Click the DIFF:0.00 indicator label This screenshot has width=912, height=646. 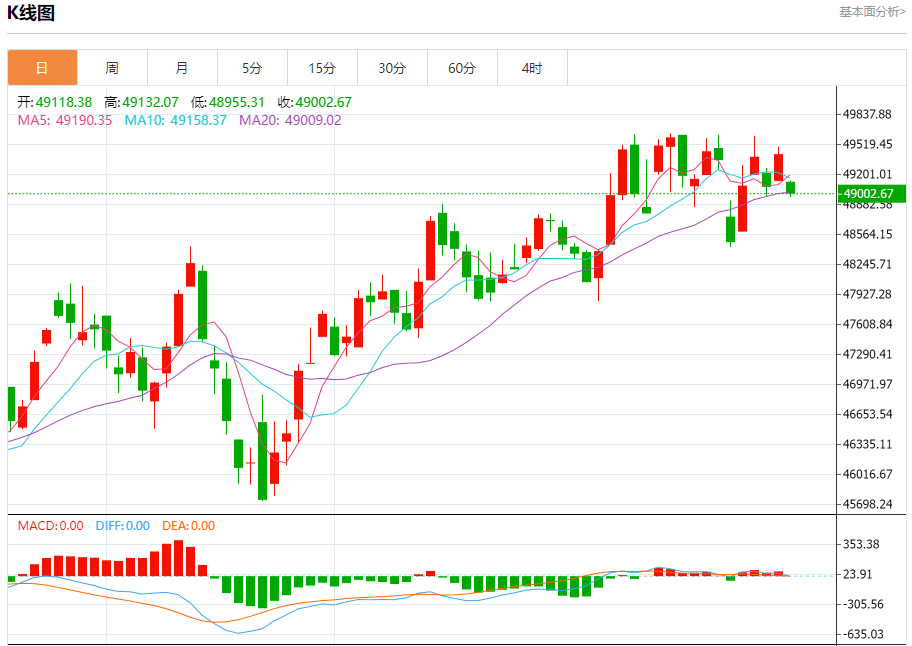[123, 526]
